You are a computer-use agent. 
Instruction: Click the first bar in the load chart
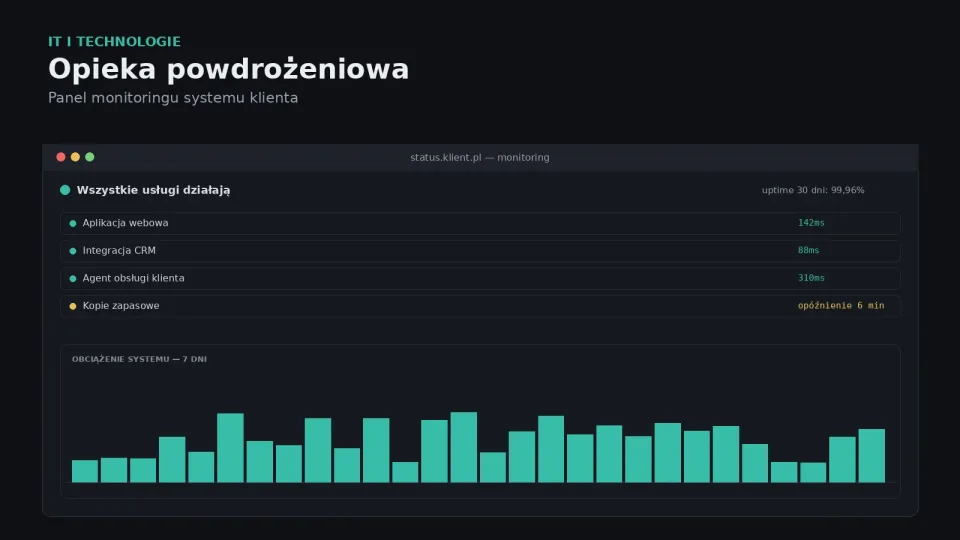pos(84,471)
